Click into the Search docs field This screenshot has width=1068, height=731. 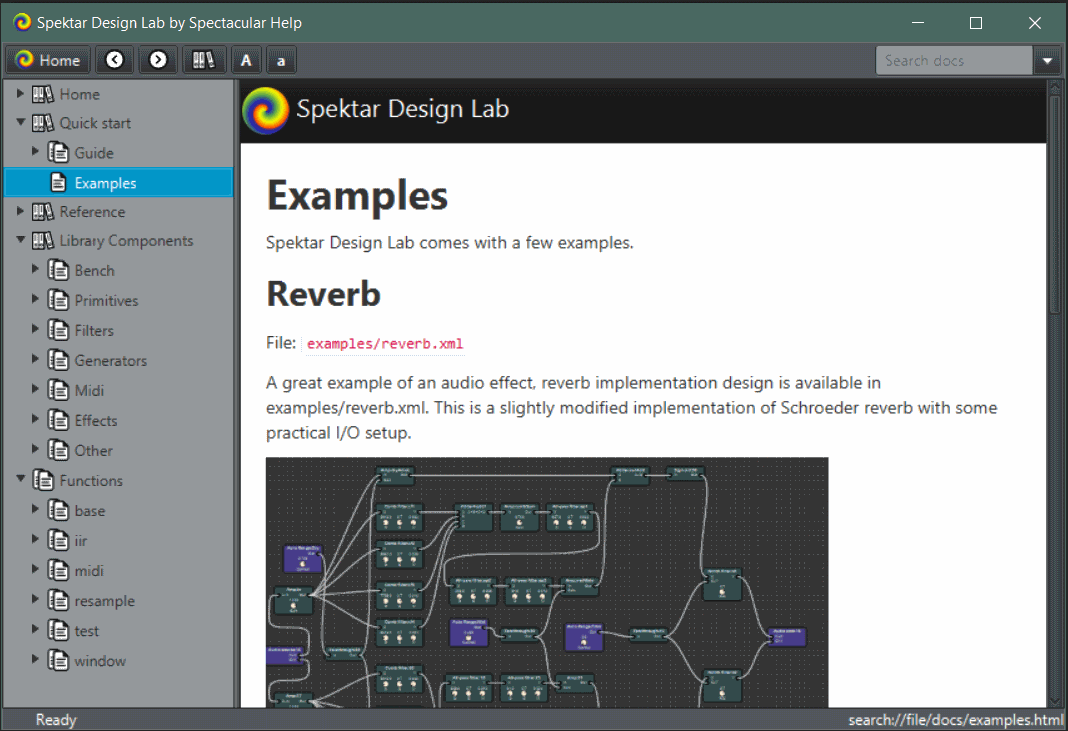tap(953, 61)
